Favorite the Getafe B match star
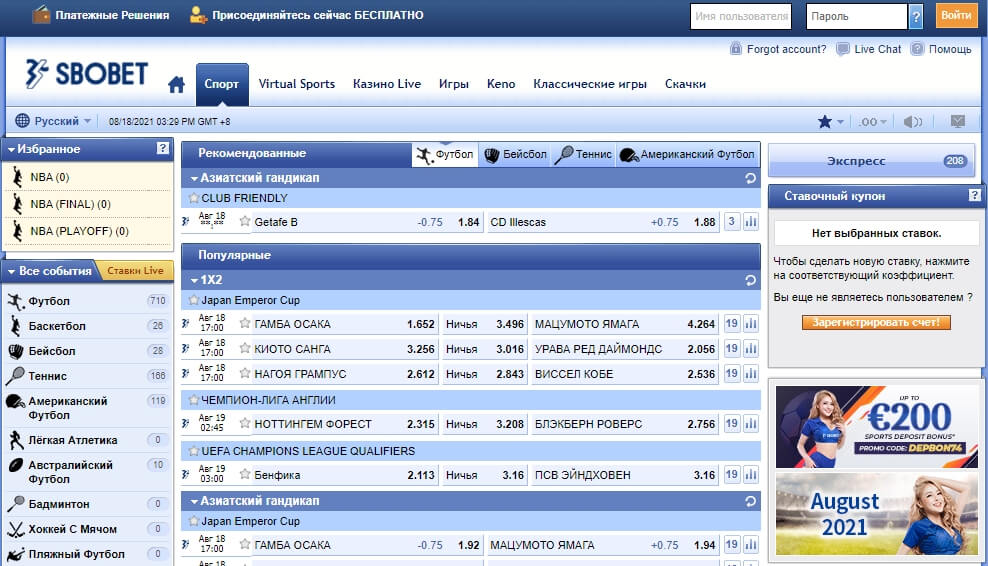This screenshot has width=988, height=566. click(x=245, y=221)
